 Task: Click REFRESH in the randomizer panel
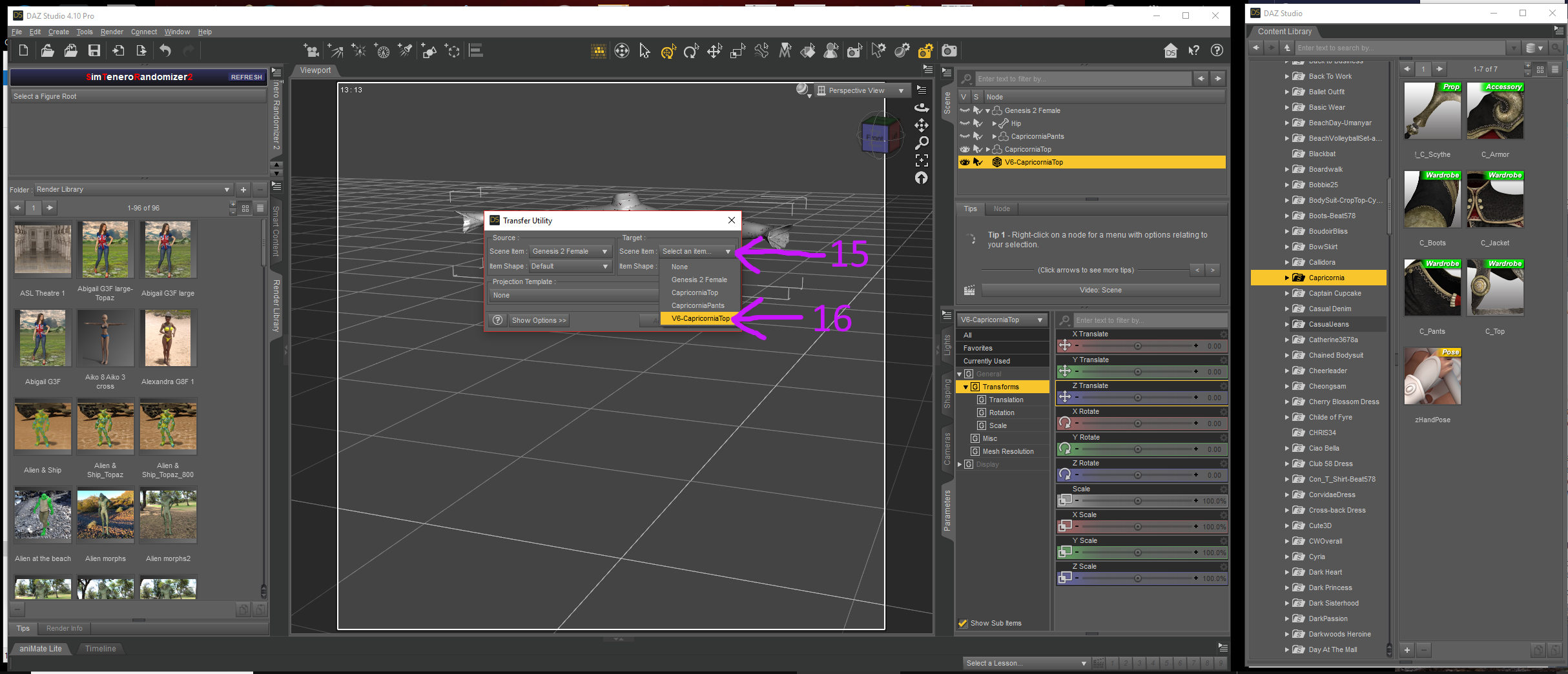click(246, 77)
